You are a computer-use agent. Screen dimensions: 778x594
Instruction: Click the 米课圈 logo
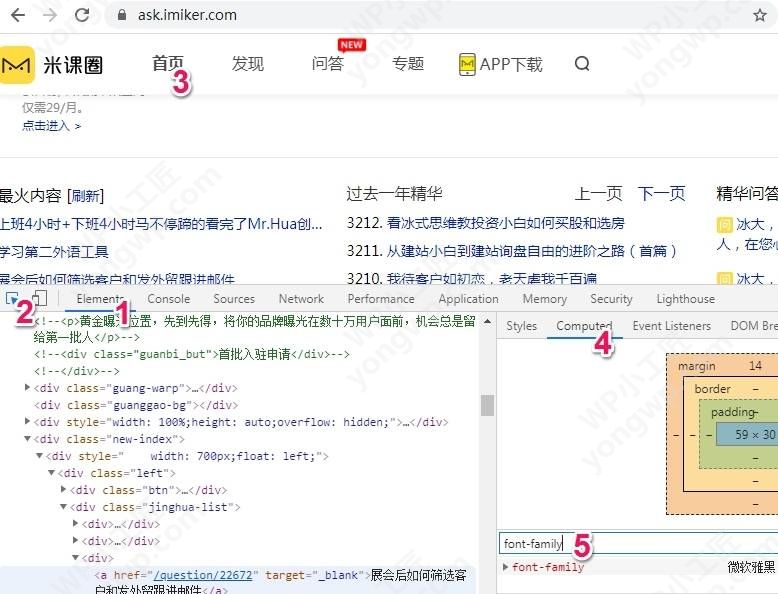52,65
